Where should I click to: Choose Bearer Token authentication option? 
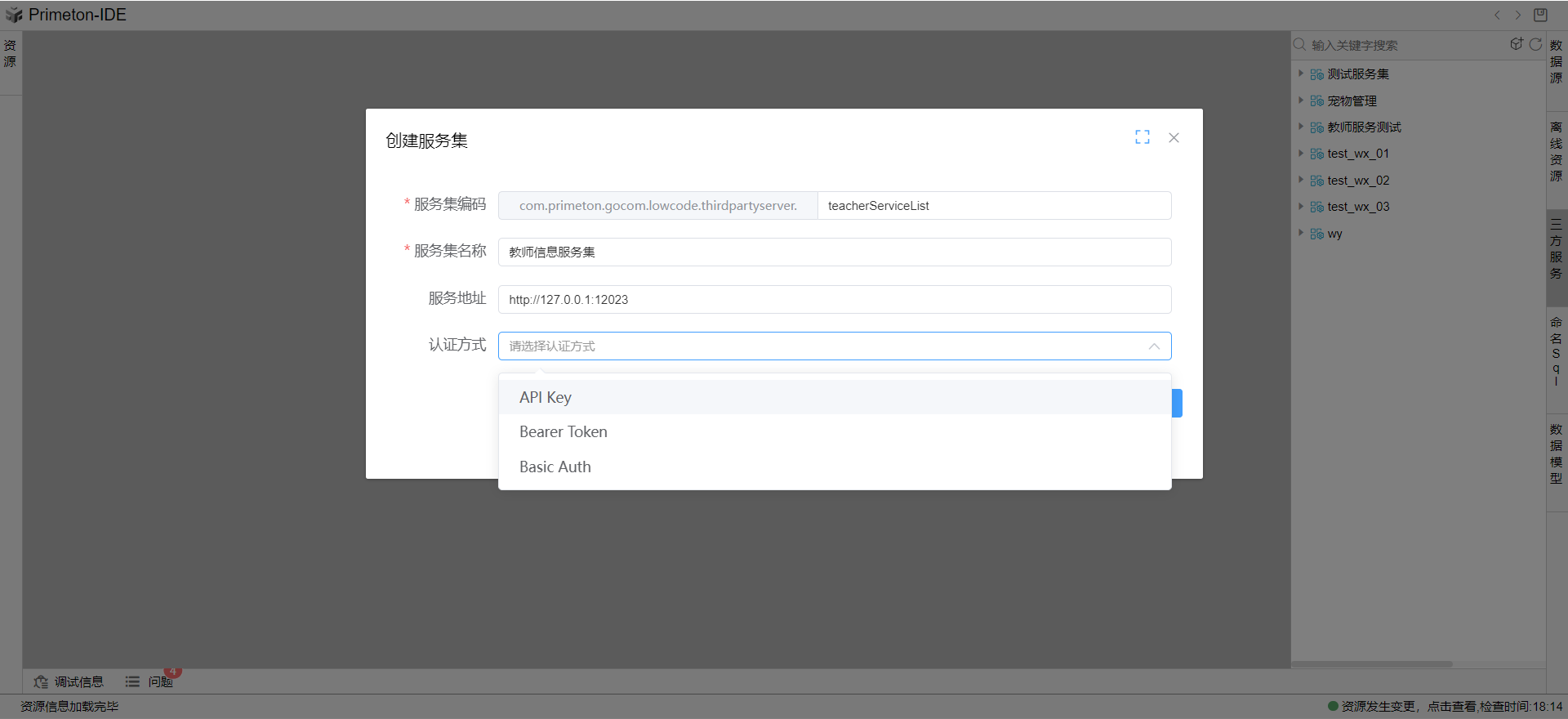pos(563,432)
